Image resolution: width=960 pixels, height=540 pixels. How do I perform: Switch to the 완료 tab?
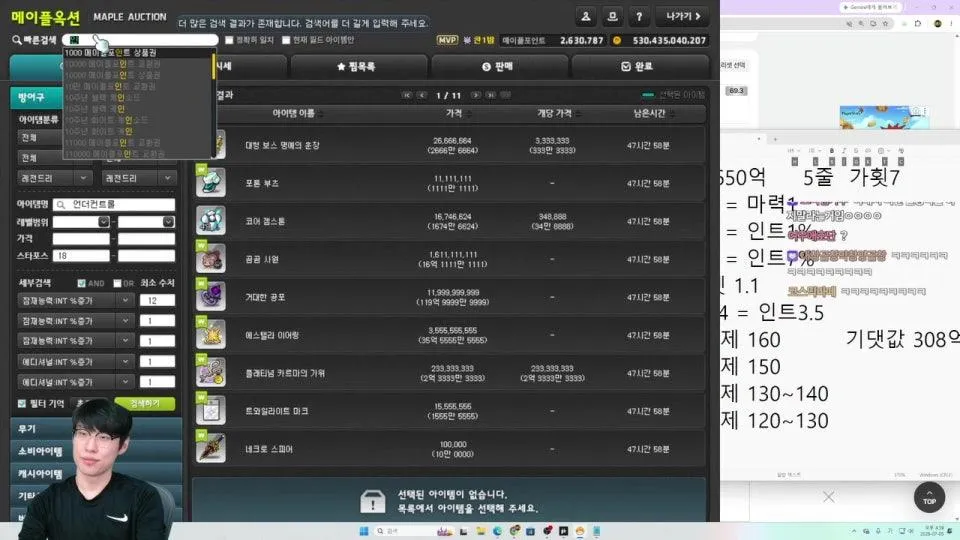click(x=640, y=66)
